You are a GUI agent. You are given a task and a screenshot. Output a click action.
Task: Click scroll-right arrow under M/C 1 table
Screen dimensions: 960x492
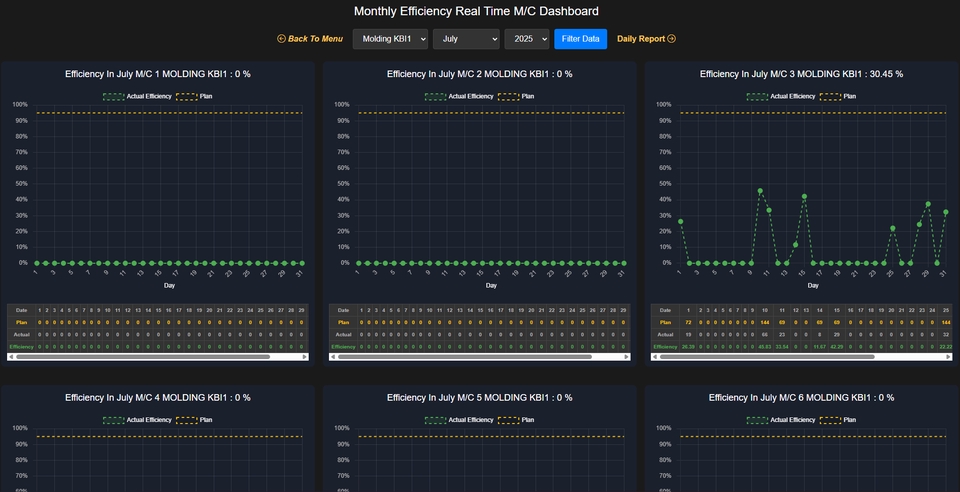[304, 356]
